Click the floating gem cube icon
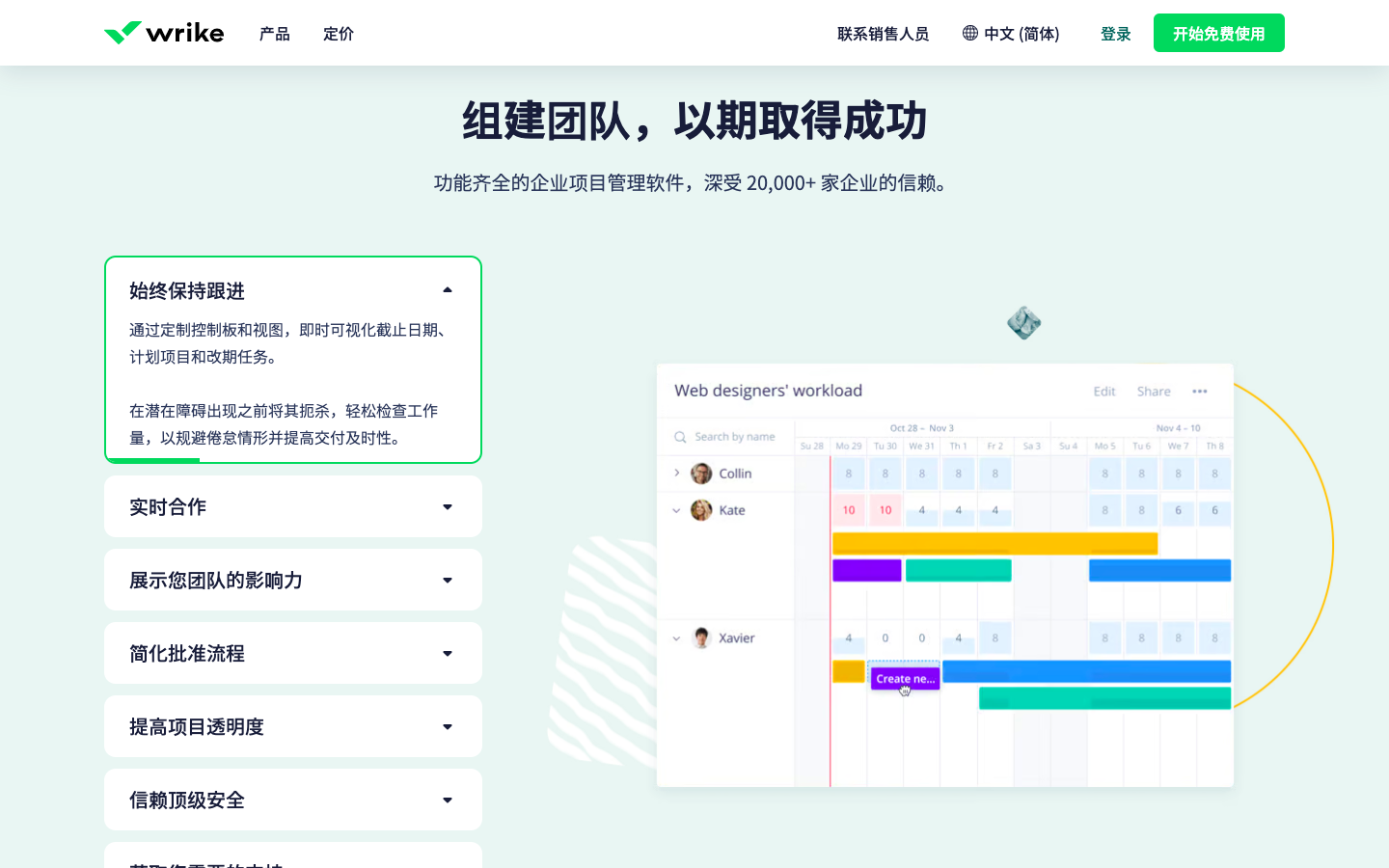The width and height of the screenshot is (1389, 868). 1023,323
